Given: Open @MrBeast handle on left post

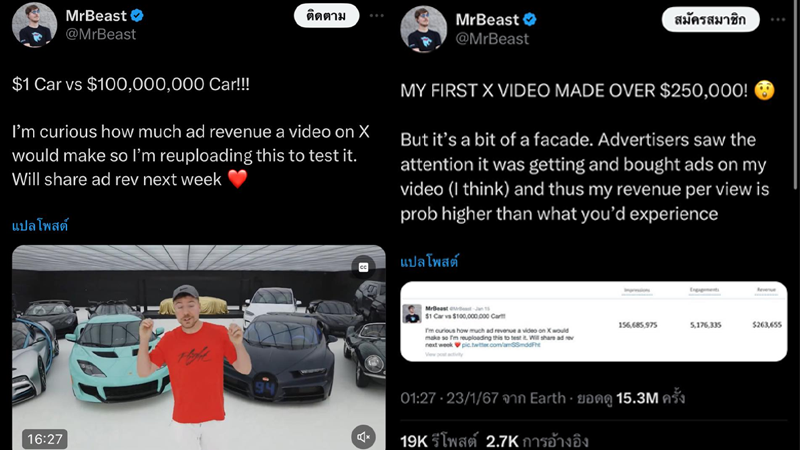Looking at the screenshot, I should [101, 34].
